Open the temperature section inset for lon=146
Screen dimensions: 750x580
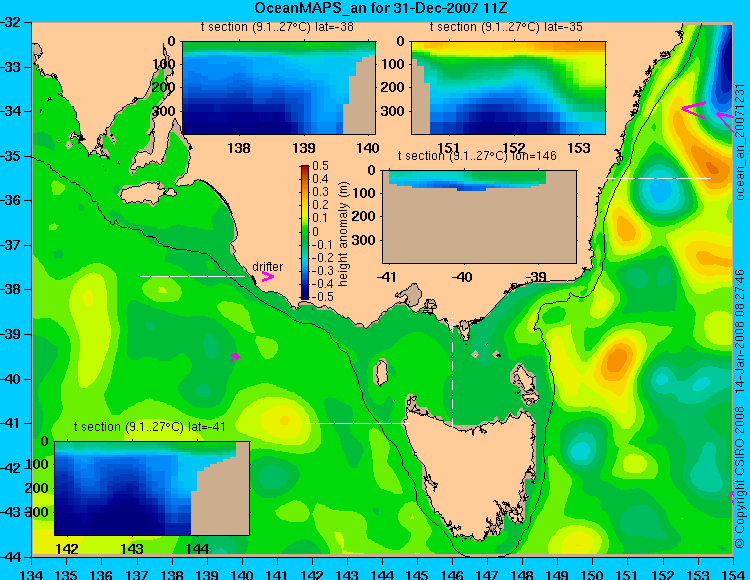tap(479, 217)
